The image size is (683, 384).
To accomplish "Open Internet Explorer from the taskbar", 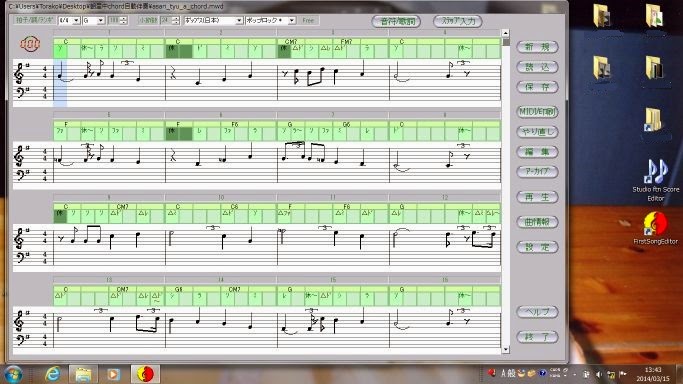I will [53, 374].
